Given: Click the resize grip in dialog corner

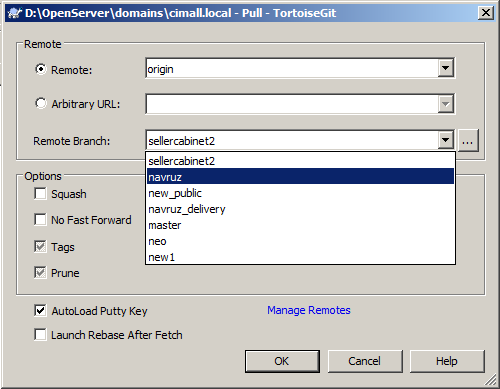Looking at the screenshot, I should point(491,379).
